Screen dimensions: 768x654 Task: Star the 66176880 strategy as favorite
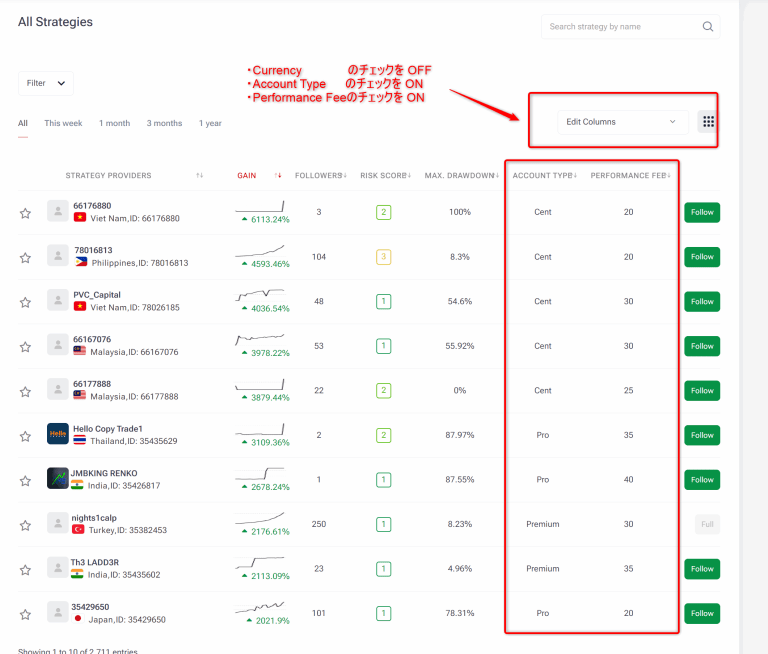coord(25,213)
